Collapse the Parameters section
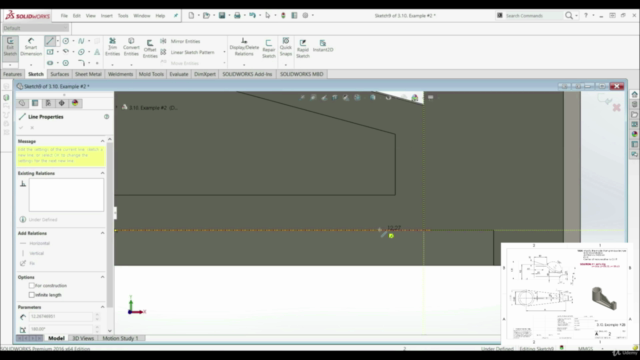The image size is (640, 360). 102,307
